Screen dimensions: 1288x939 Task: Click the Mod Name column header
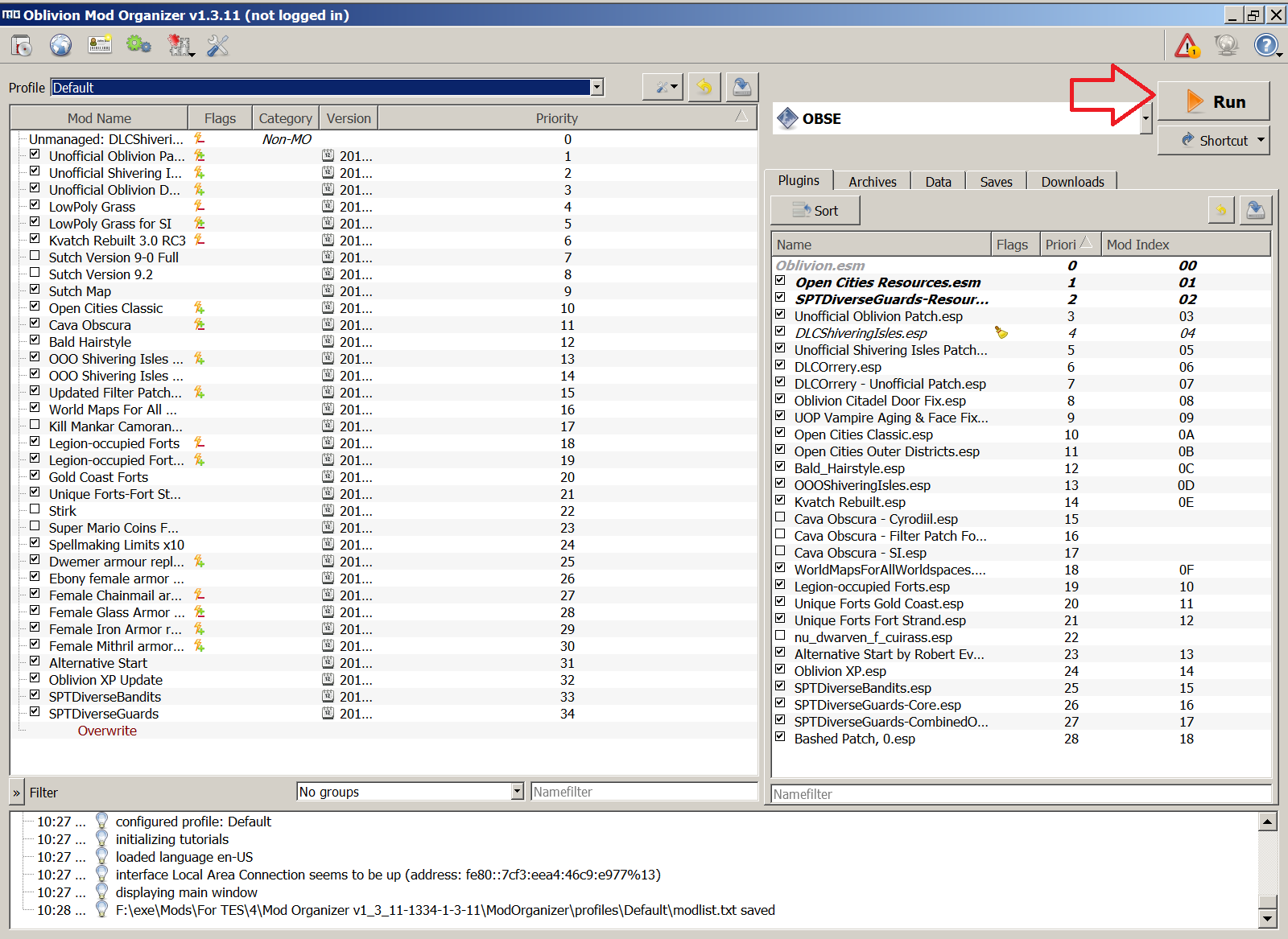[99, 117]
